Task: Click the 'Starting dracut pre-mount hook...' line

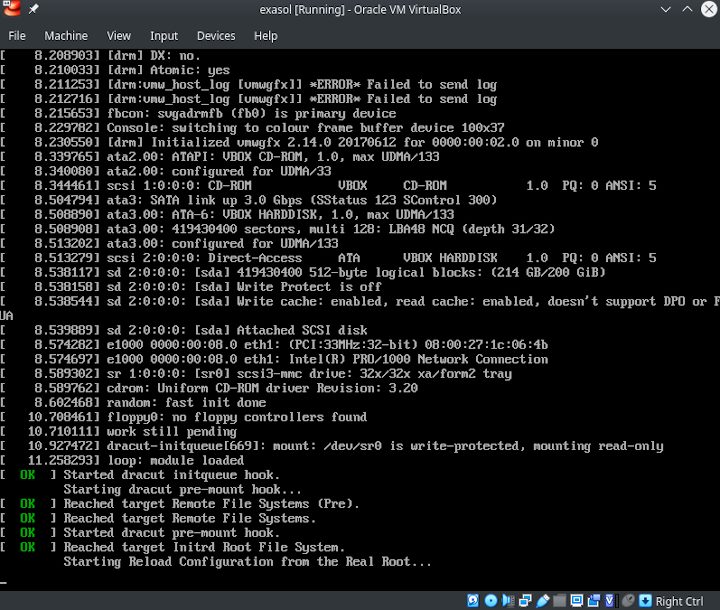Action: click(x=182, y=490)
